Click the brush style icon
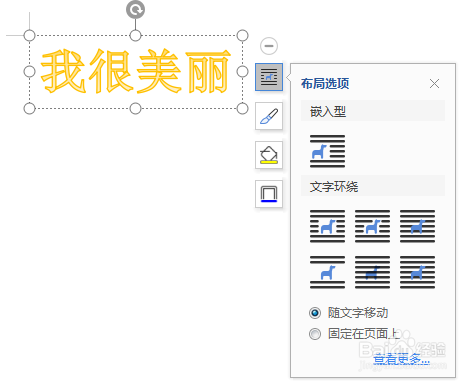476x383 pixels. coord(269,116)
